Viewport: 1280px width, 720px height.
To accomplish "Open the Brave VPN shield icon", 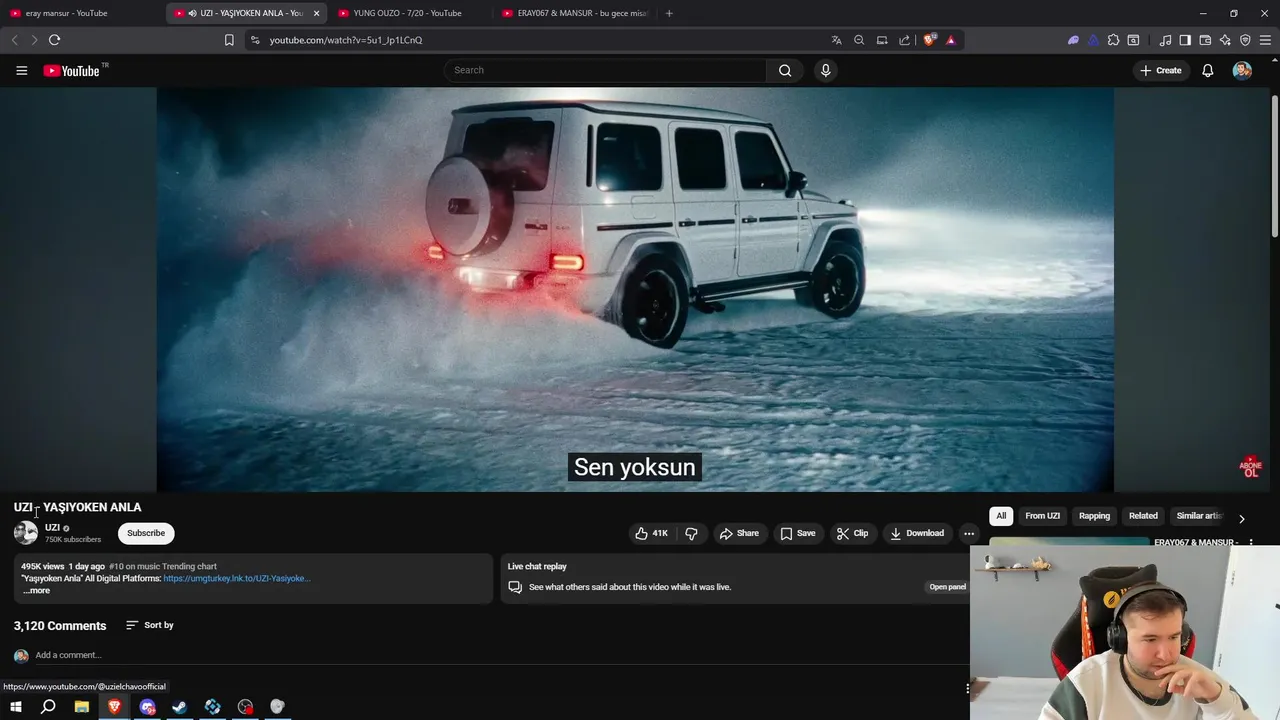I will [1245, 40].
